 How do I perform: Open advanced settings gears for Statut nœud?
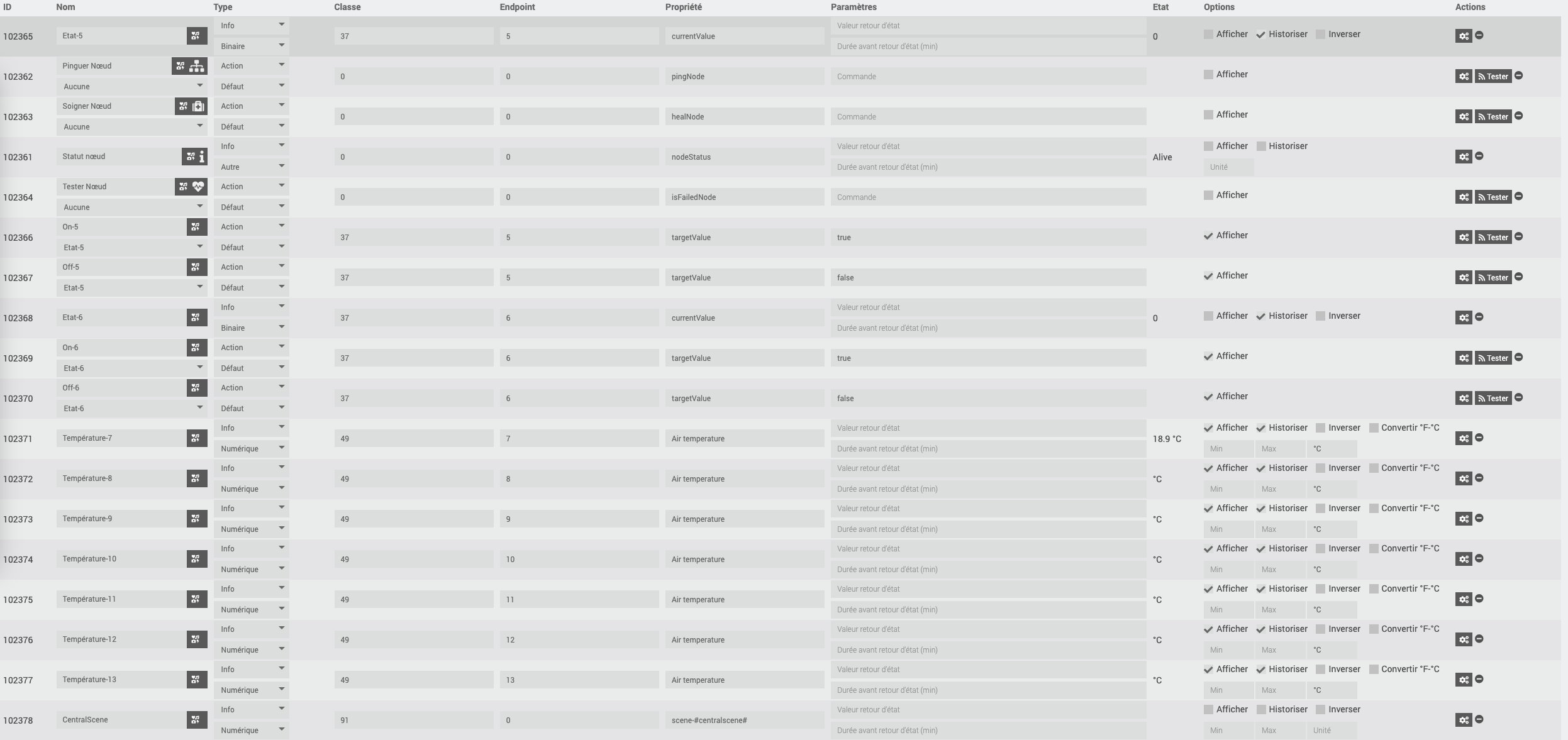coord(1464,157)
